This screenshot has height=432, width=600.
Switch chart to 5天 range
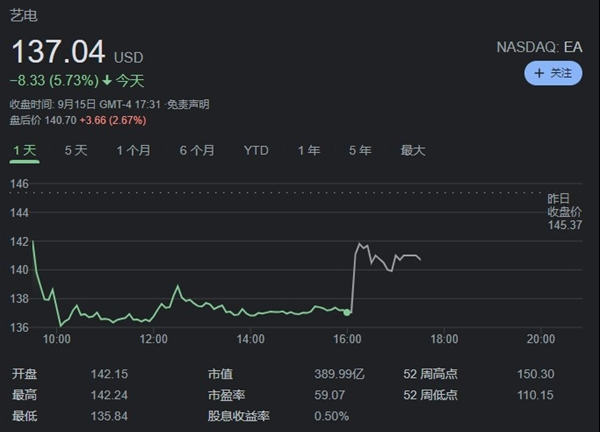tap(76, 151)
